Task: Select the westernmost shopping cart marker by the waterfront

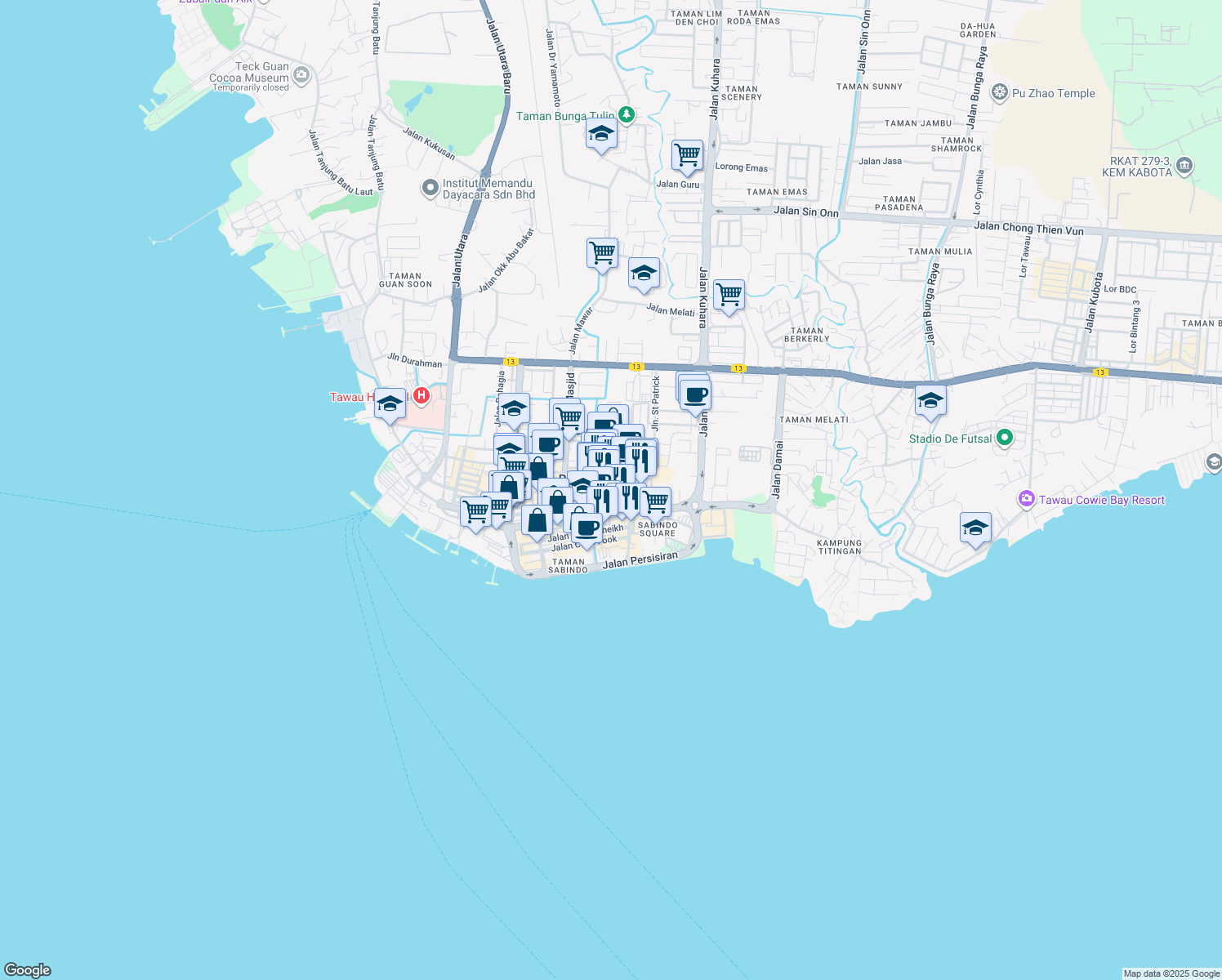Action: click(x=475, y=514)
